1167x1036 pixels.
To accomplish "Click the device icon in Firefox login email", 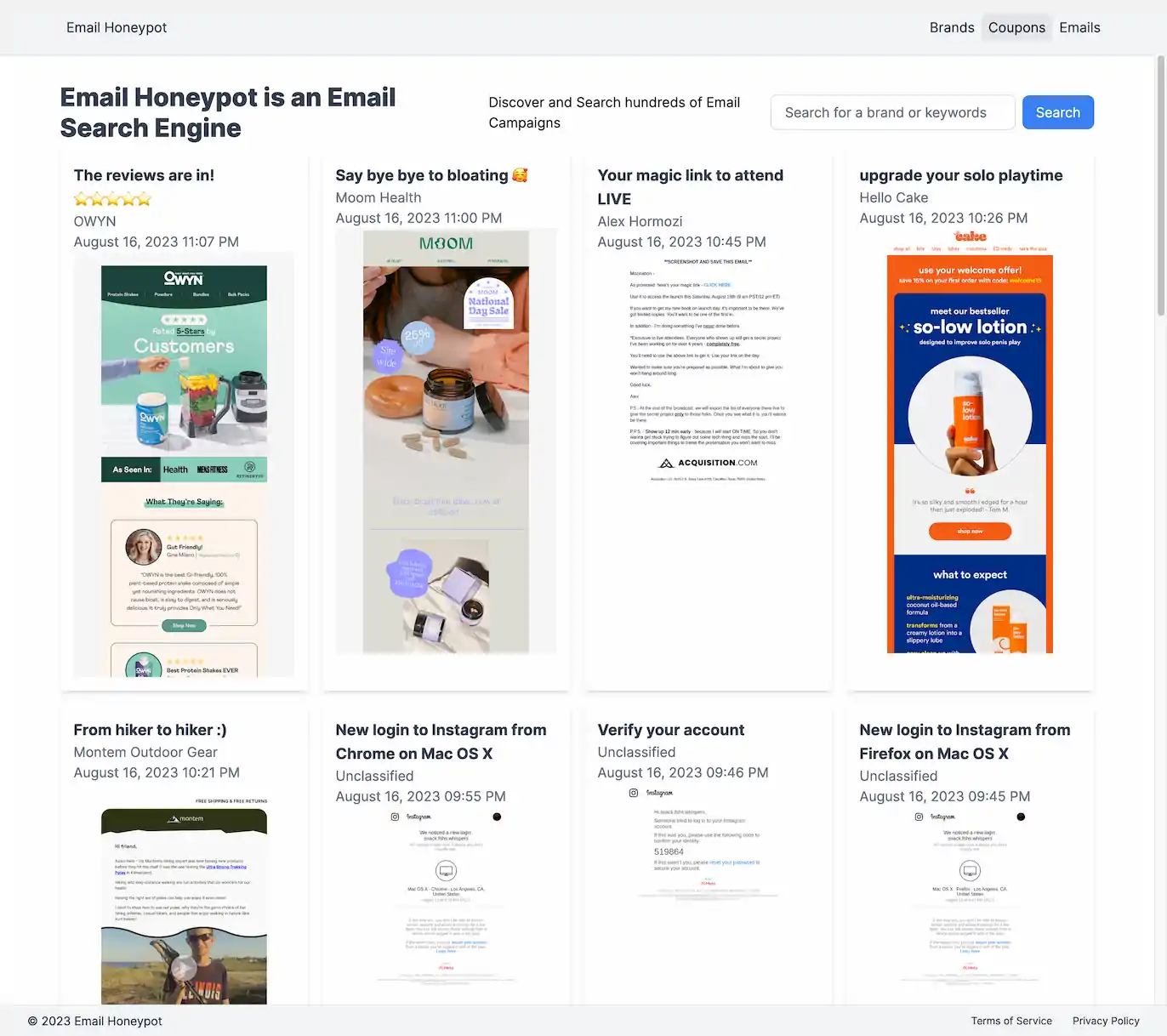I will [970, 870].
